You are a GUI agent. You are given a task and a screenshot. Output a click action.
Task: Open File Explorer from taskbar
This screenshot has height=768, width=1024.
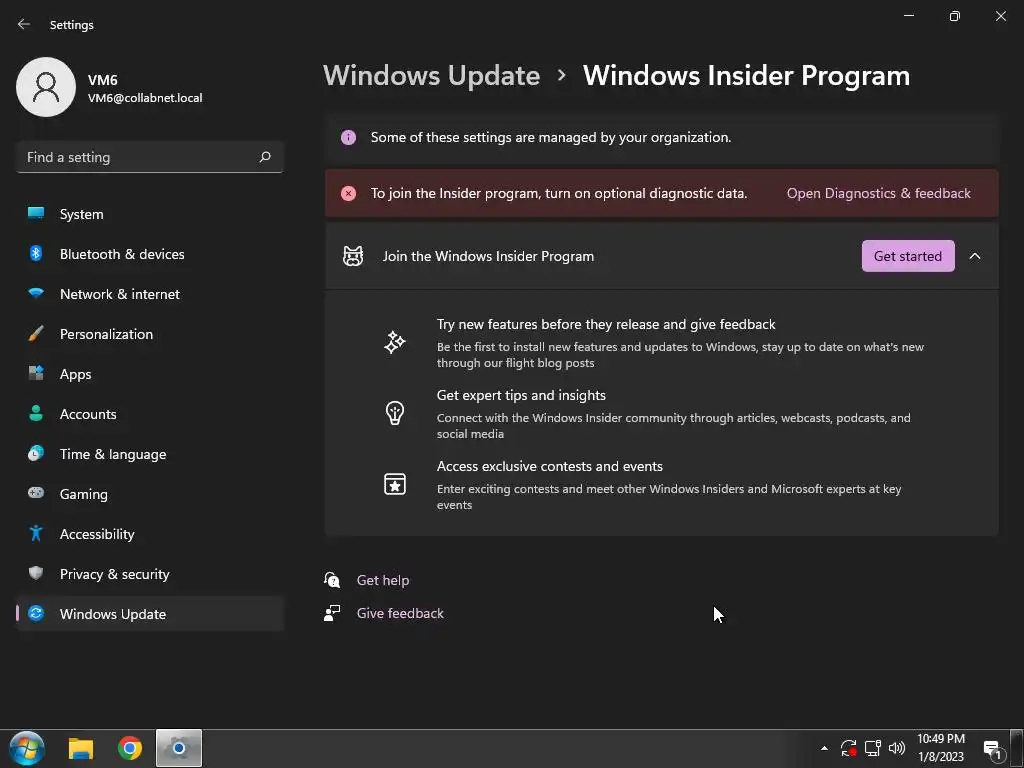pyautogui.click(x=81, y=748)
